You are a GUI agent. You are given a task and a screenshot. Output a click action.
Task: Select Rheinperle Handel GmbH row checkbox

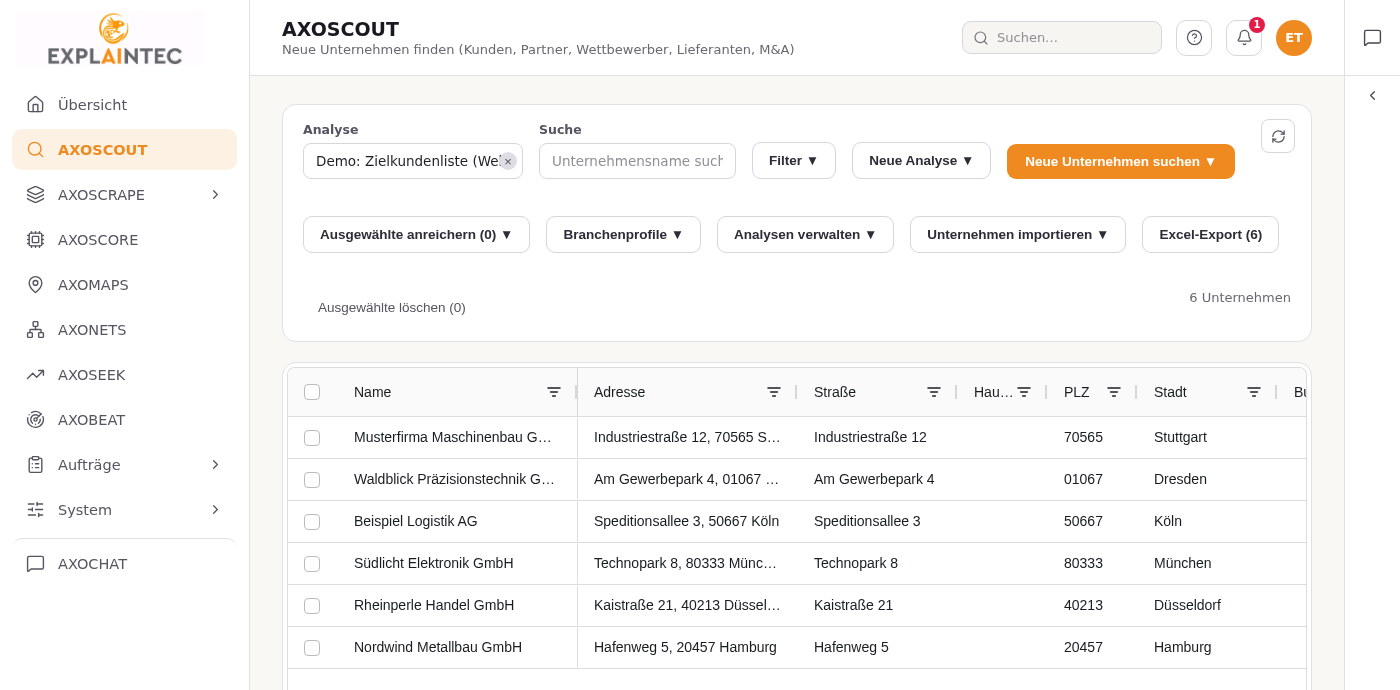tap(312, 606)
